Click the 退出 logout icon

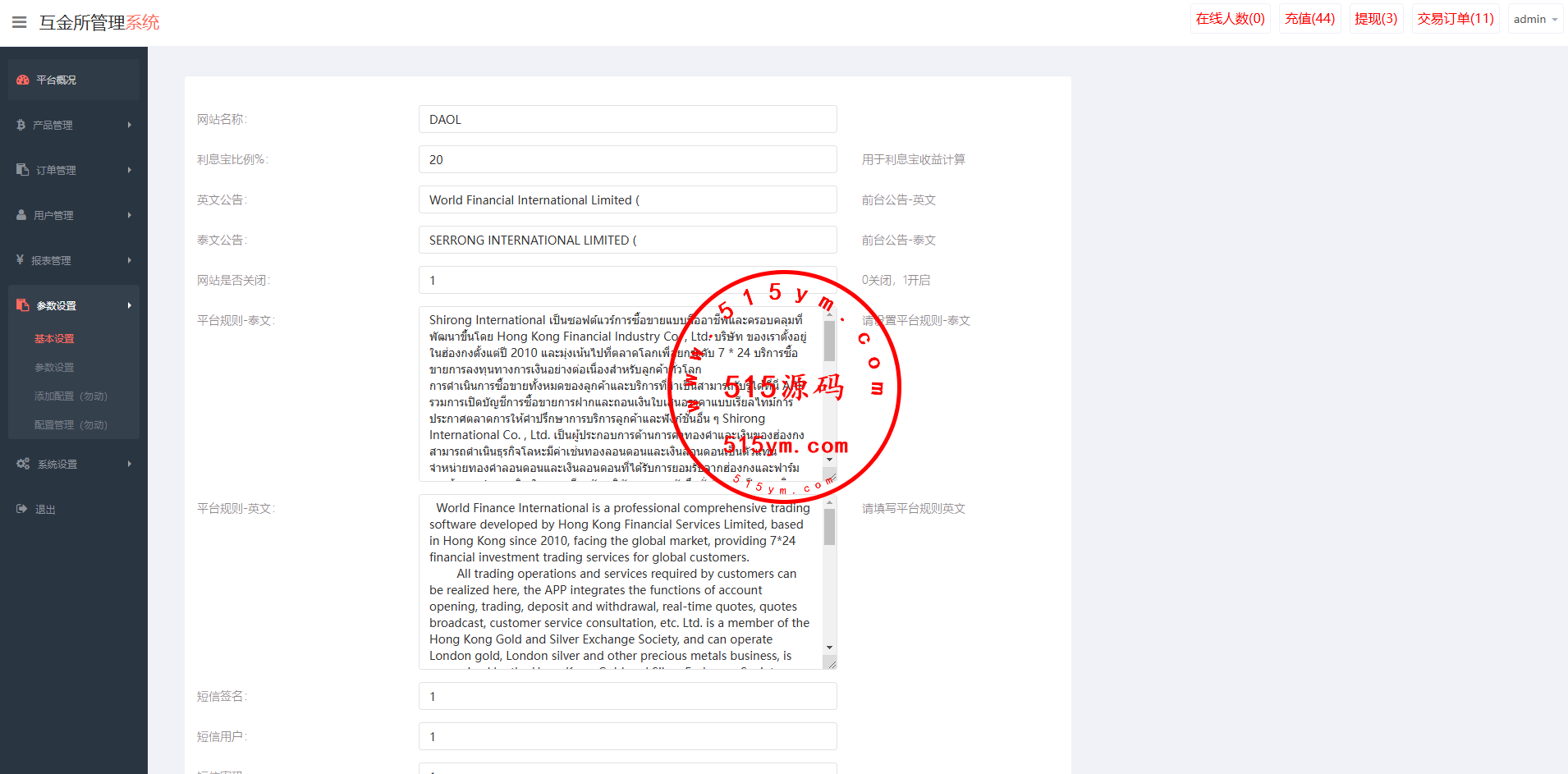[21, 509]
